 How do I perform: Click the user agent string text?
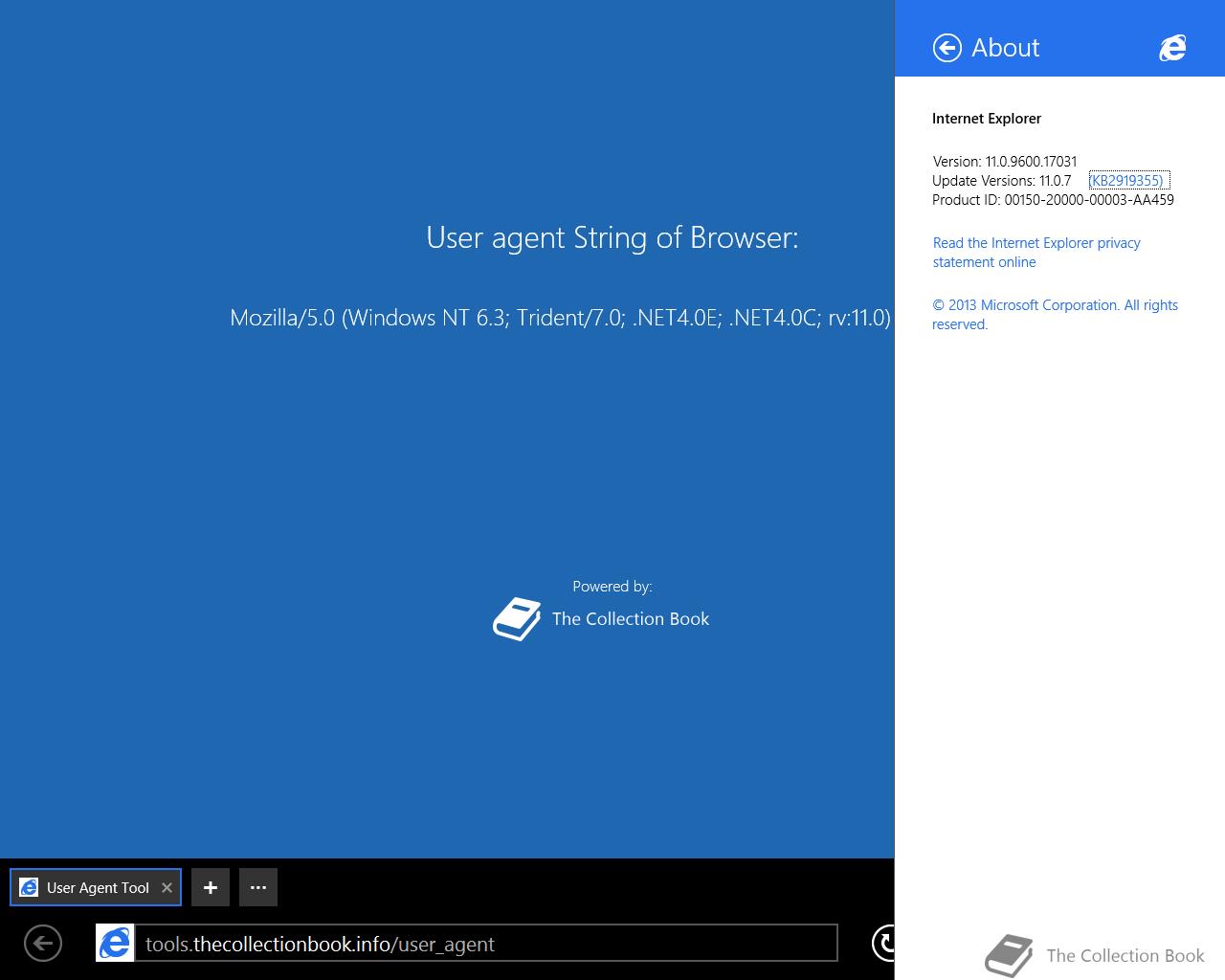(560, 318)
